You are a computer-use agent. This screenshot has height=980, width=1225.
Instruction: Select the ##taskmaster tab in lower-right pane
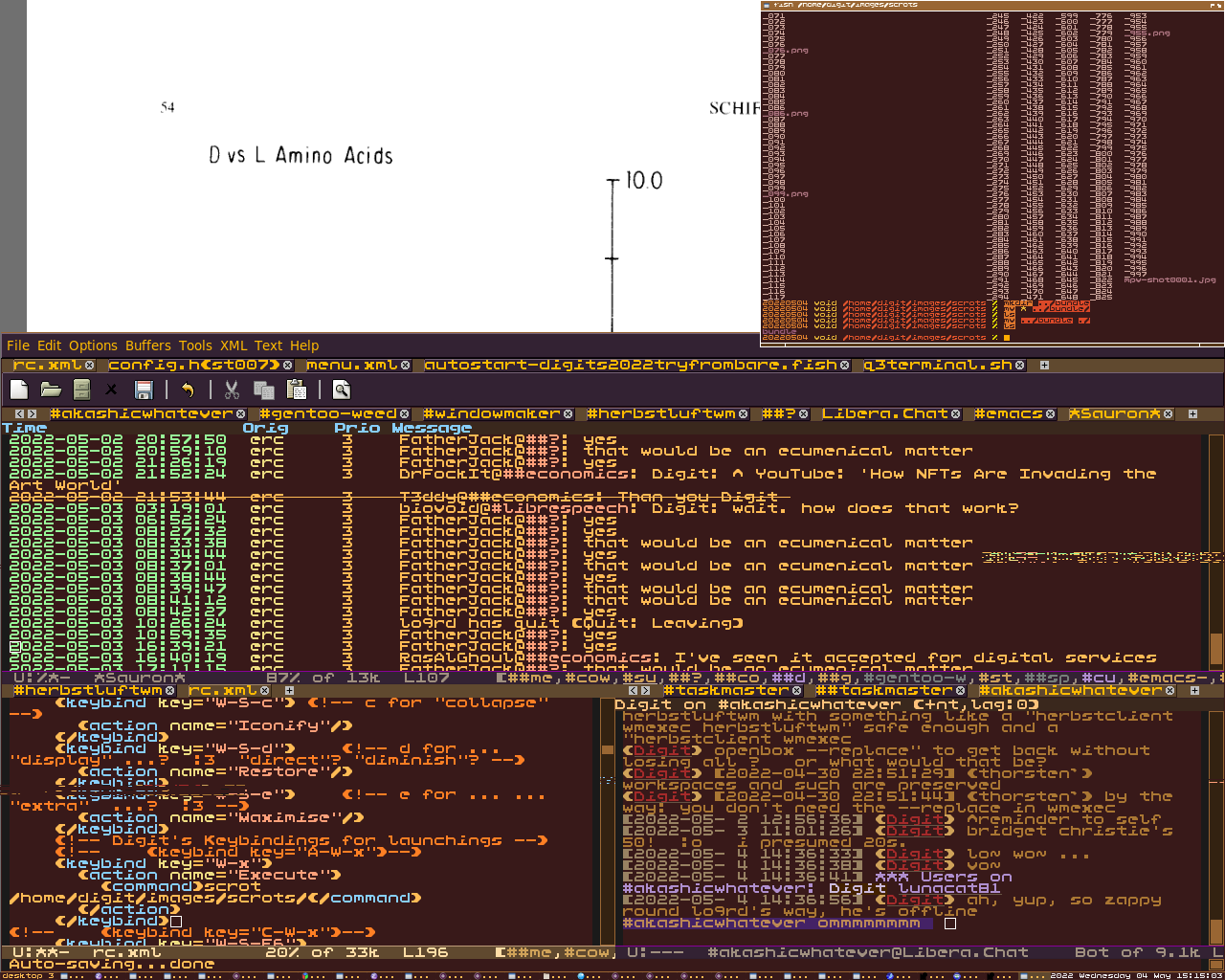point(884,690)
